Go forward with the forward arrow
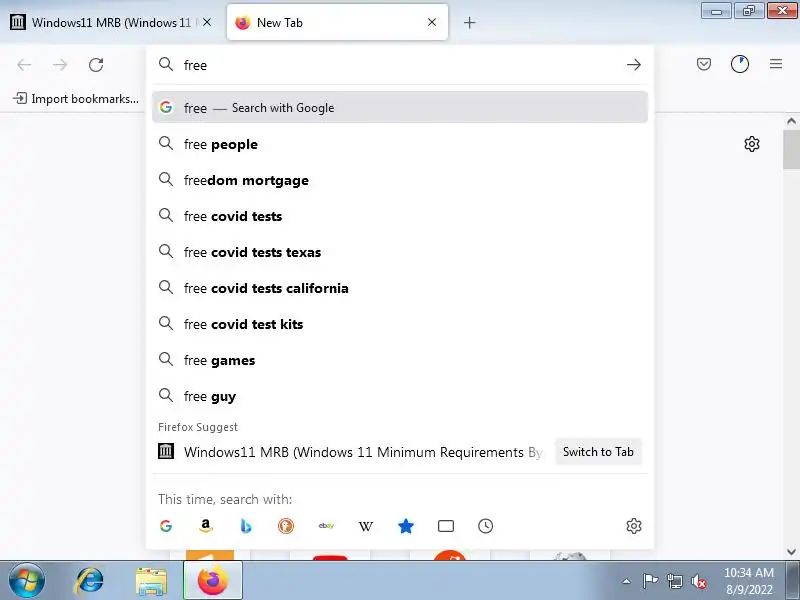 [60, 65]
